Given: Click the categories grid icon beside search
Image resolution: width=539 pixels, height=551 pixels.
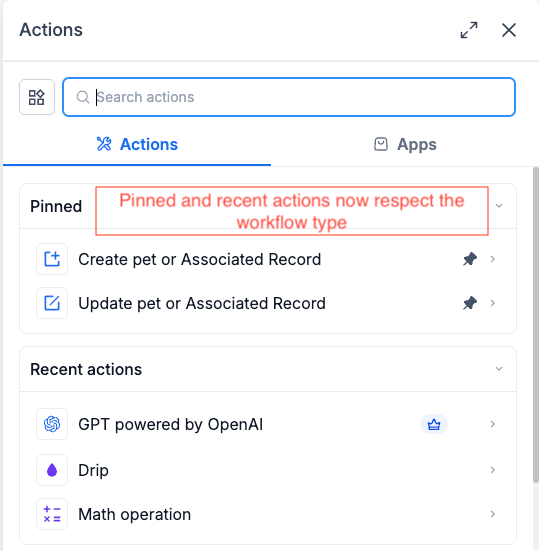Looking at the screenshot, I should pos(37,97).
